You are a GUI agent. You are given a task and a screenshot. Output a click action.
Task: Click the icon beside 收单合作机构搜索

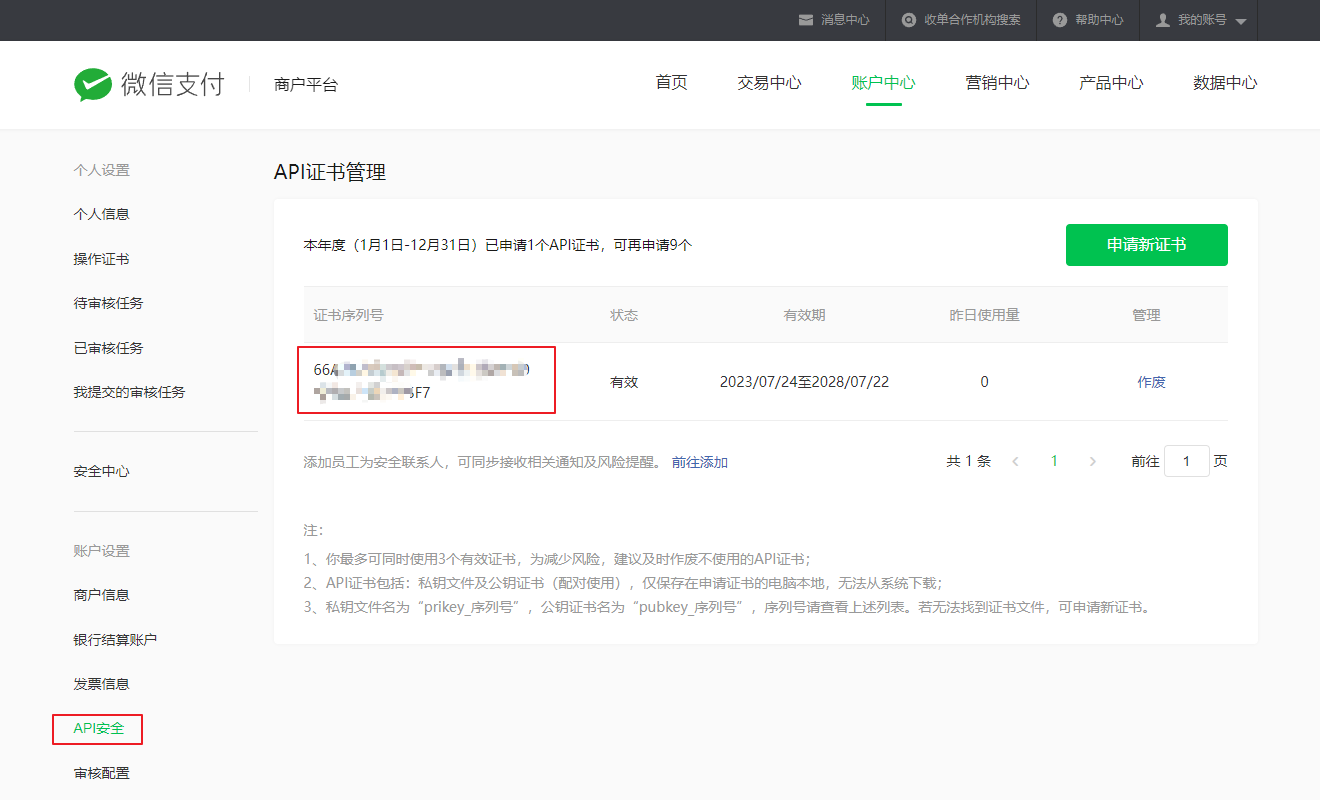click(x=908, y=20)
